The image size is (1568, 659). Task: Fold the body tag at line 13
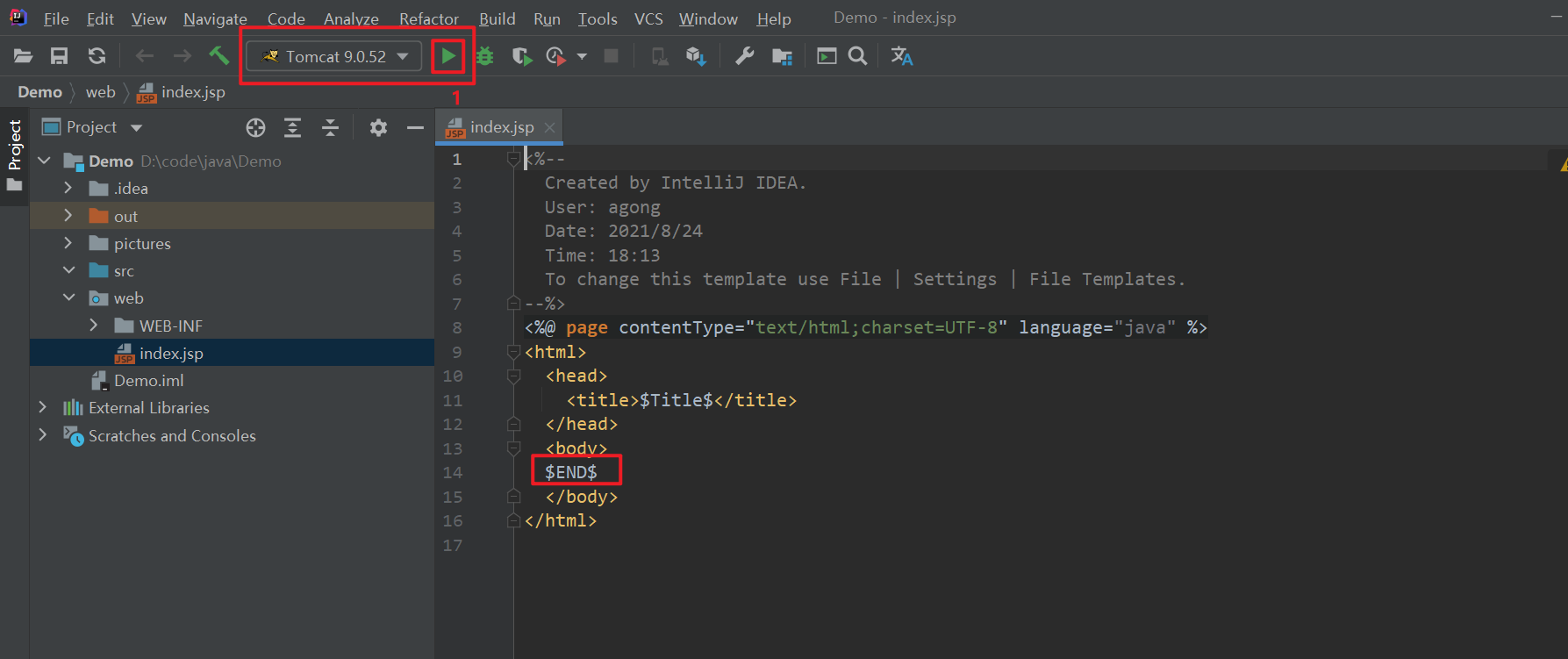[x=513, y=448]
